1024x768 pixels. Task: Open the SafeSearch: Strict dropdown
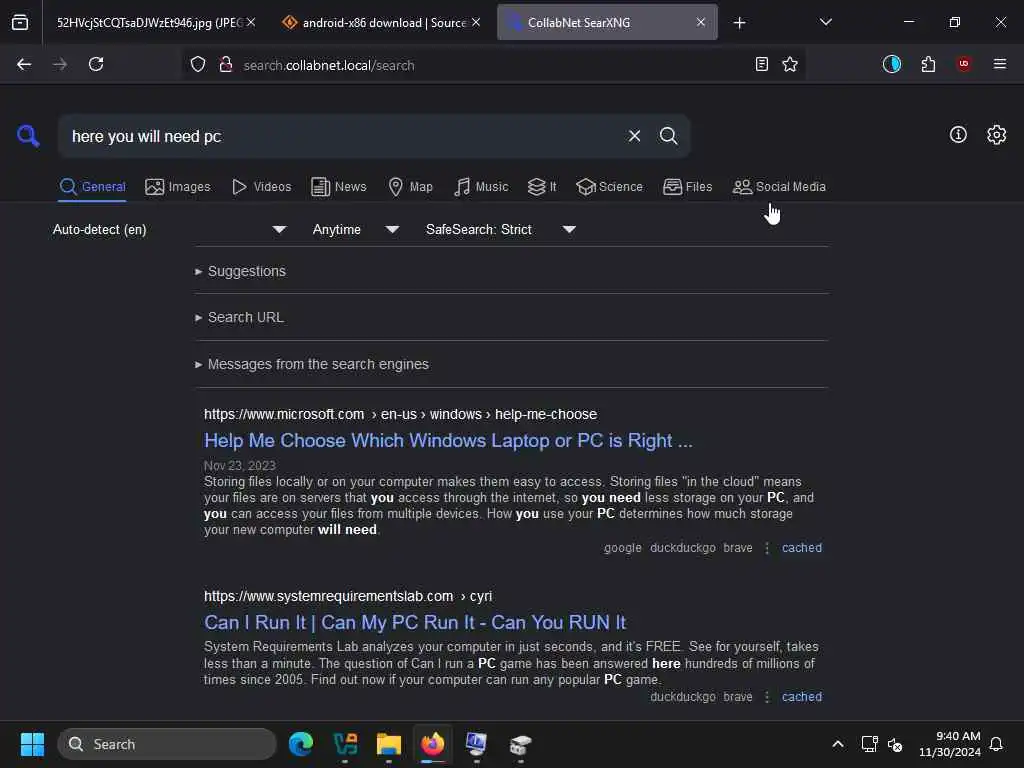500,229
